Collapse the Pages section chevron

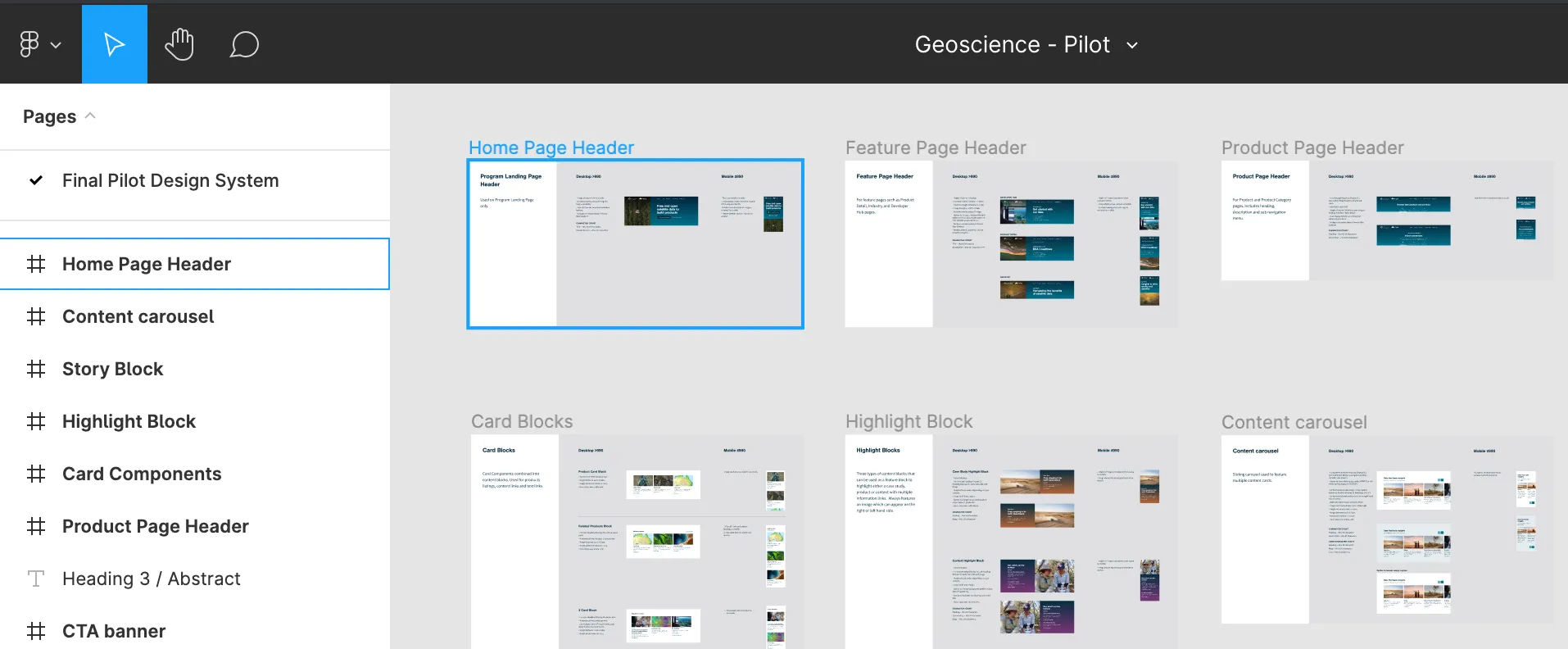click(90, 116)
